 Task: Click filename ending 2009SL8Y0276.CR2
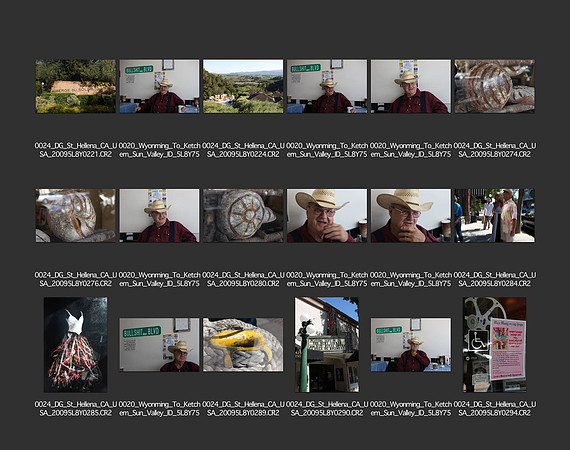pyautogui.click(x=76, y=279)
